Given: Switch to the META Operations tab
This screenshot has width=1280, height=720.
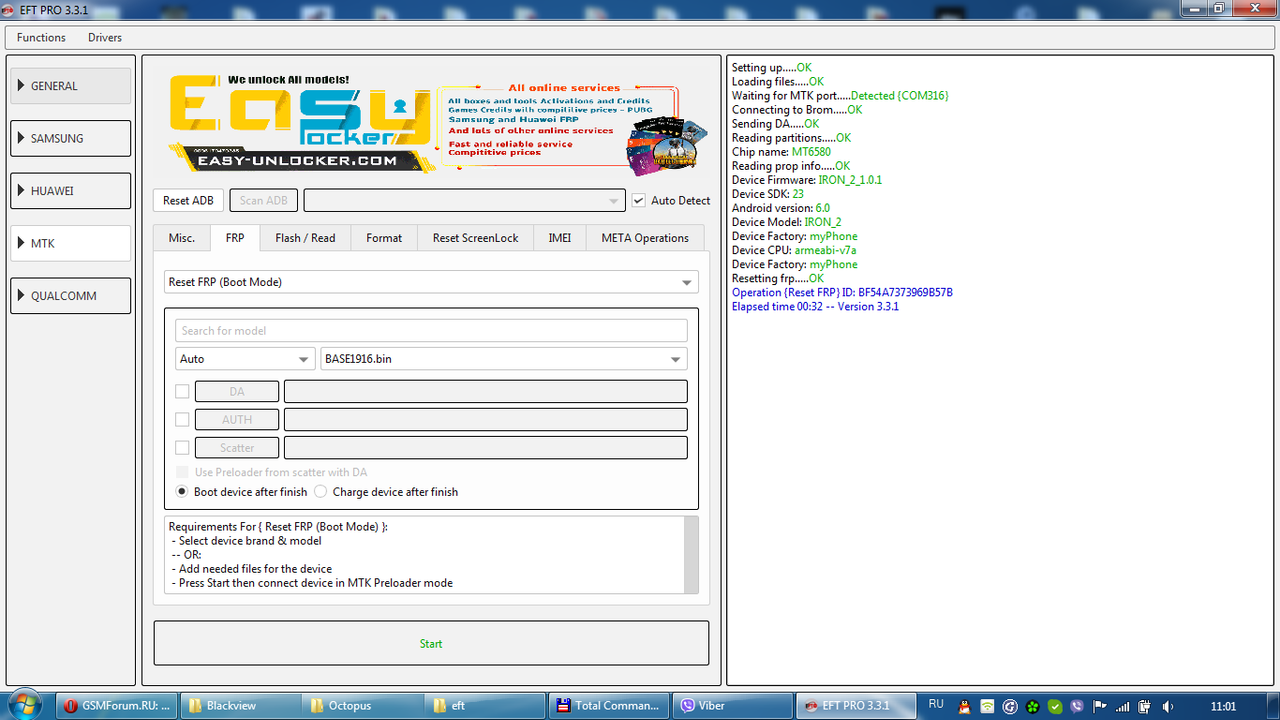Looking at the screenshot, I should click(x=645, y=238).
